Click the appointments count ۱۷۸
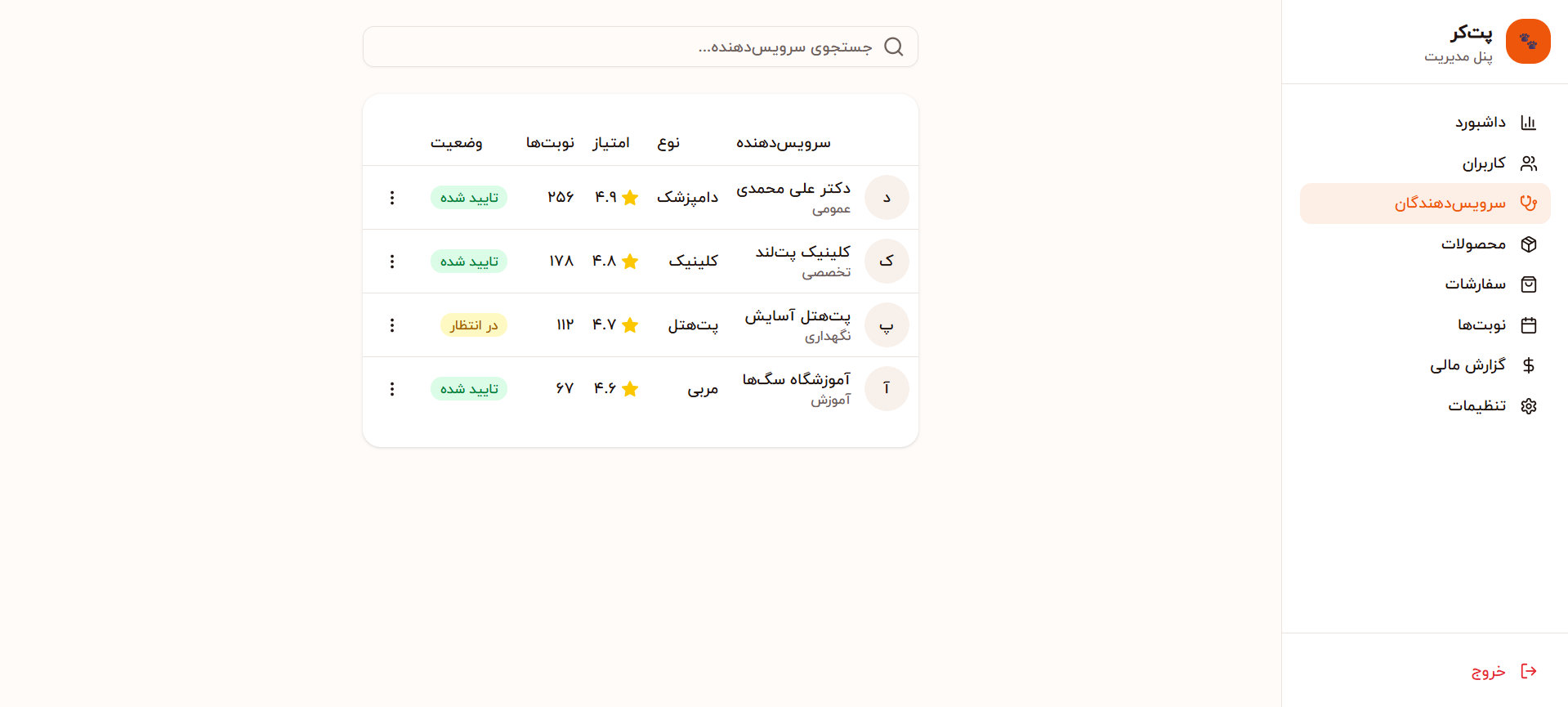 (x=561, y=262)
